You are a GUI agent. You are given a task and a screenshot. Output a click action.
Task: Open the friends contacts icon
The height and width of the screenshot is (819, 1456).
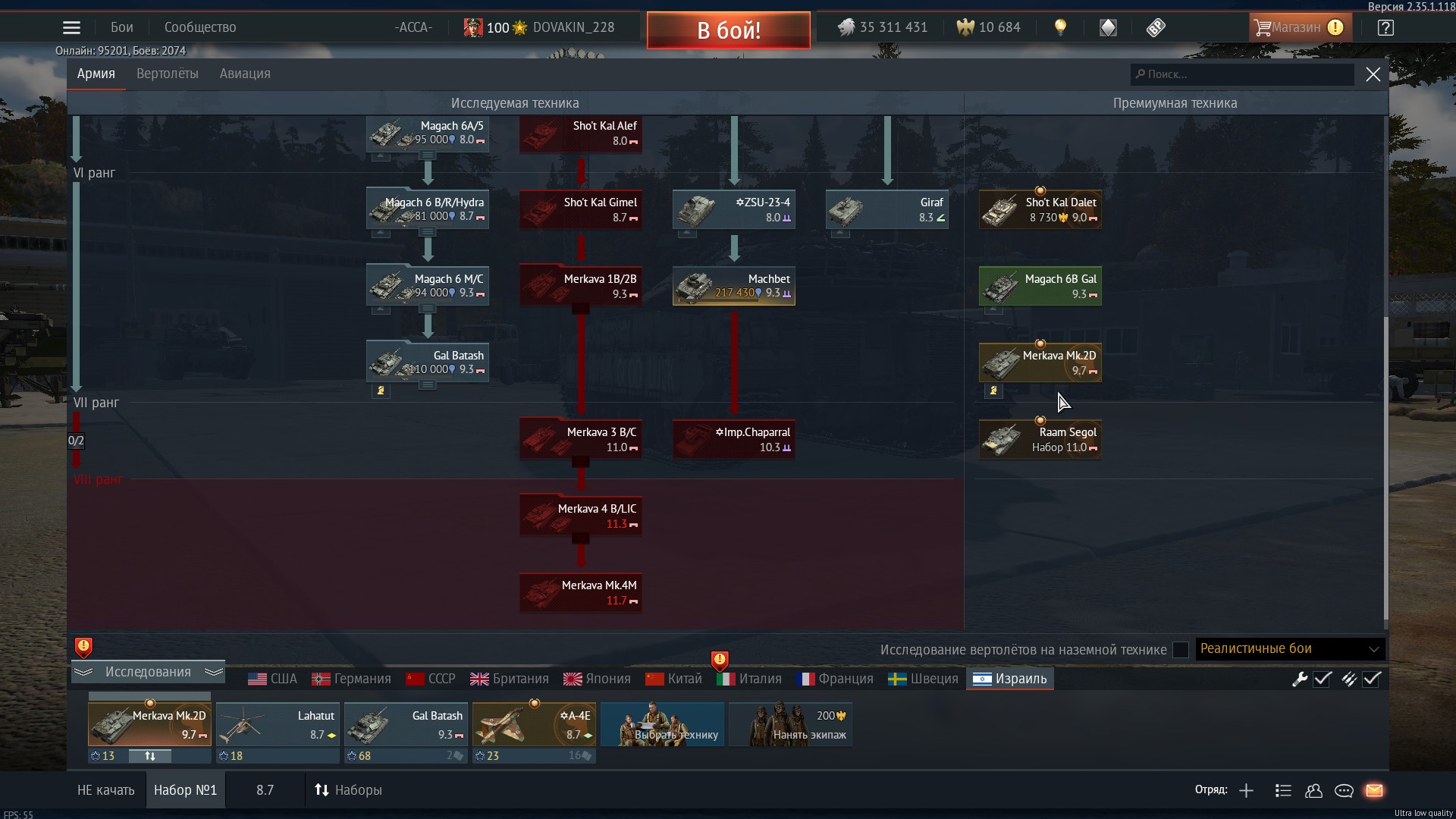point(1313,790)
